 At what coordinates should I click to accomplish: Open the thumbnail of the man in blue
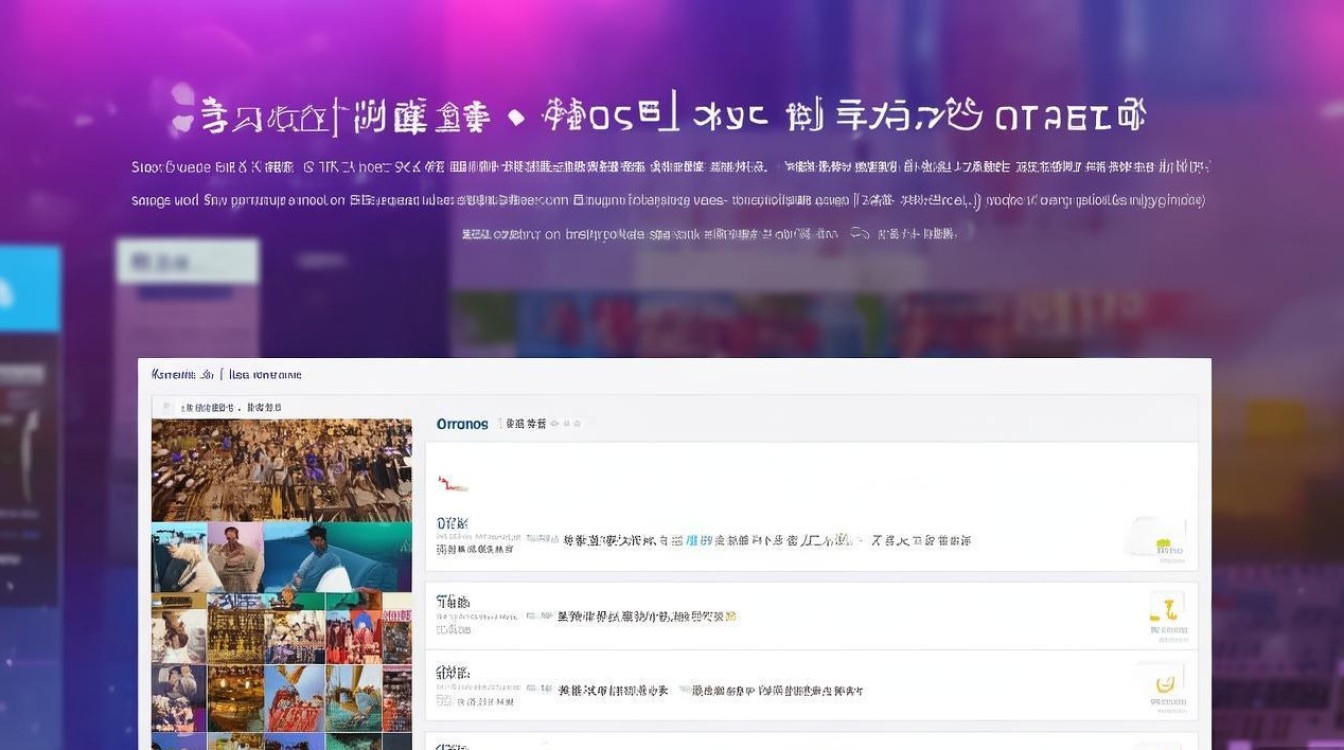(338, 557)
